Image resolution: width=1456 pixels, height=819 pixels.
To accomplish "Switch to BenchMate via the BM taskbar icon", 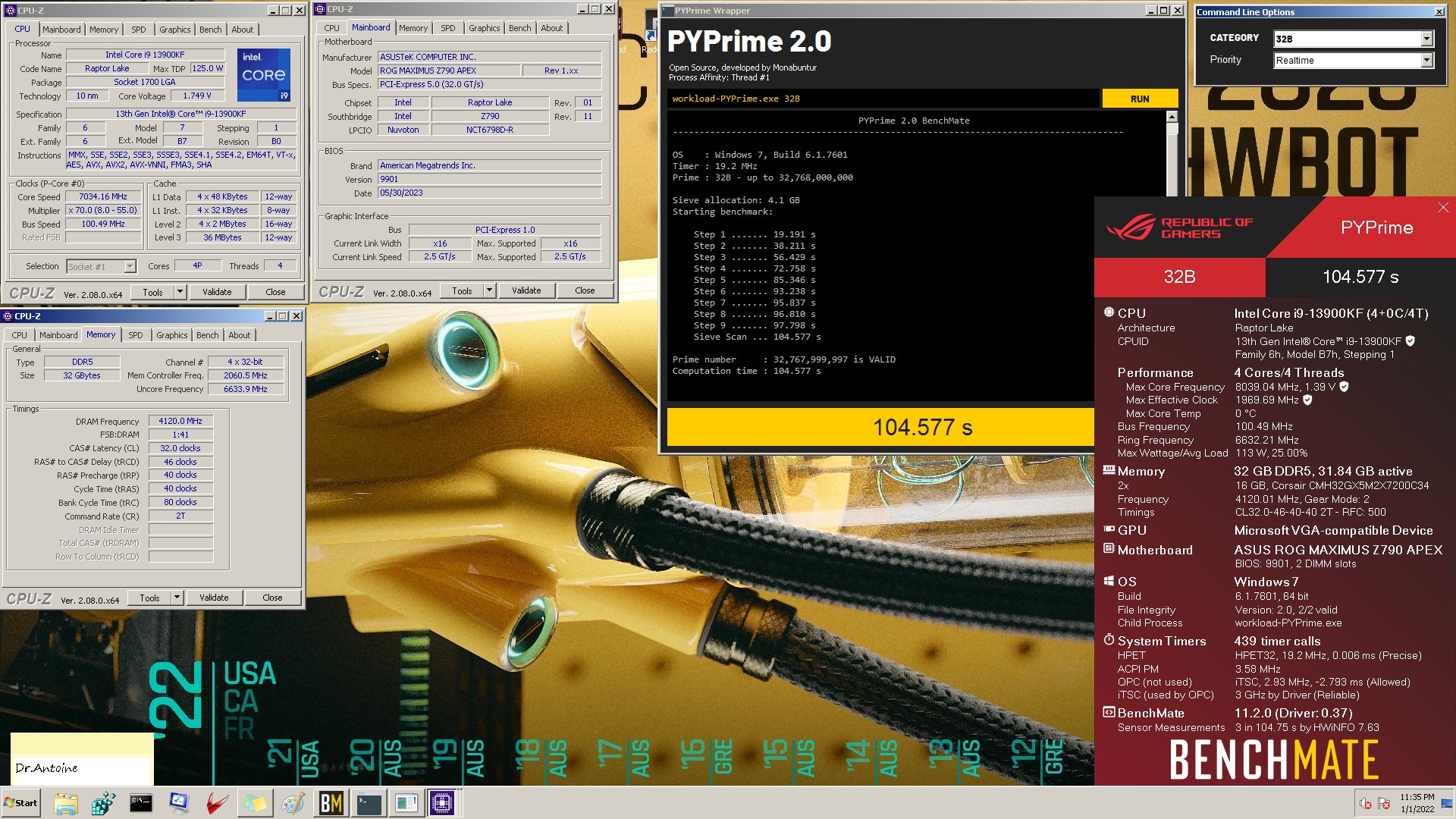I will tap(331, 803).
